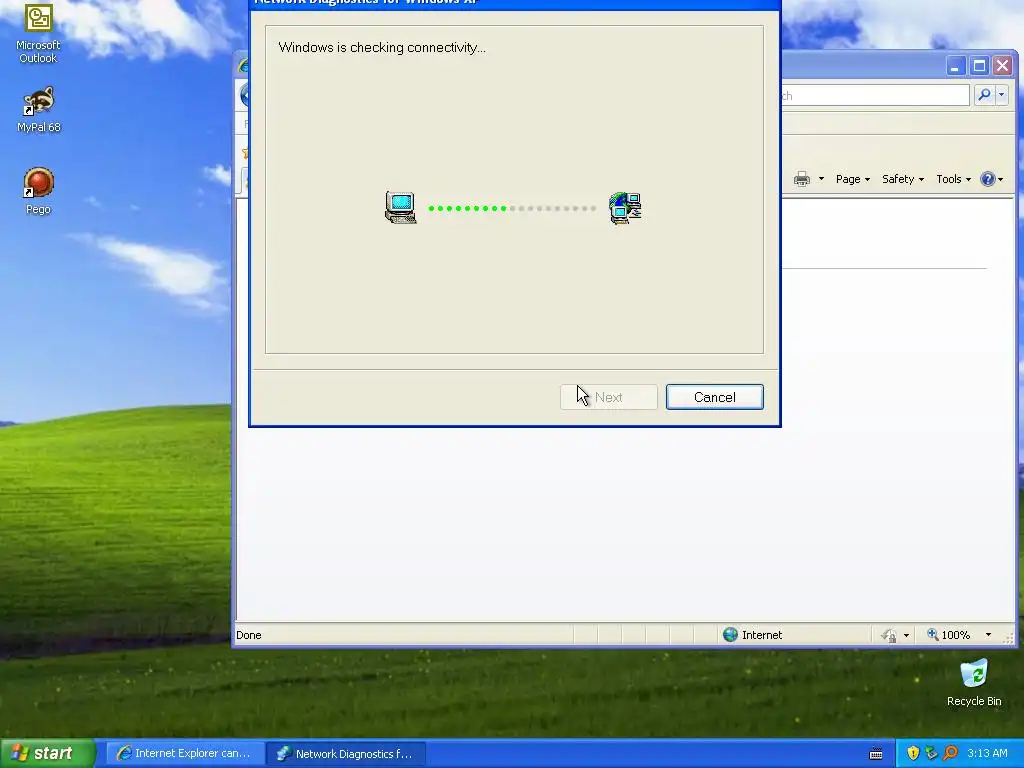This screenshot has height=768, width=1024.
Task: Select the Recycle Bin icon
Action: (974, 683)
